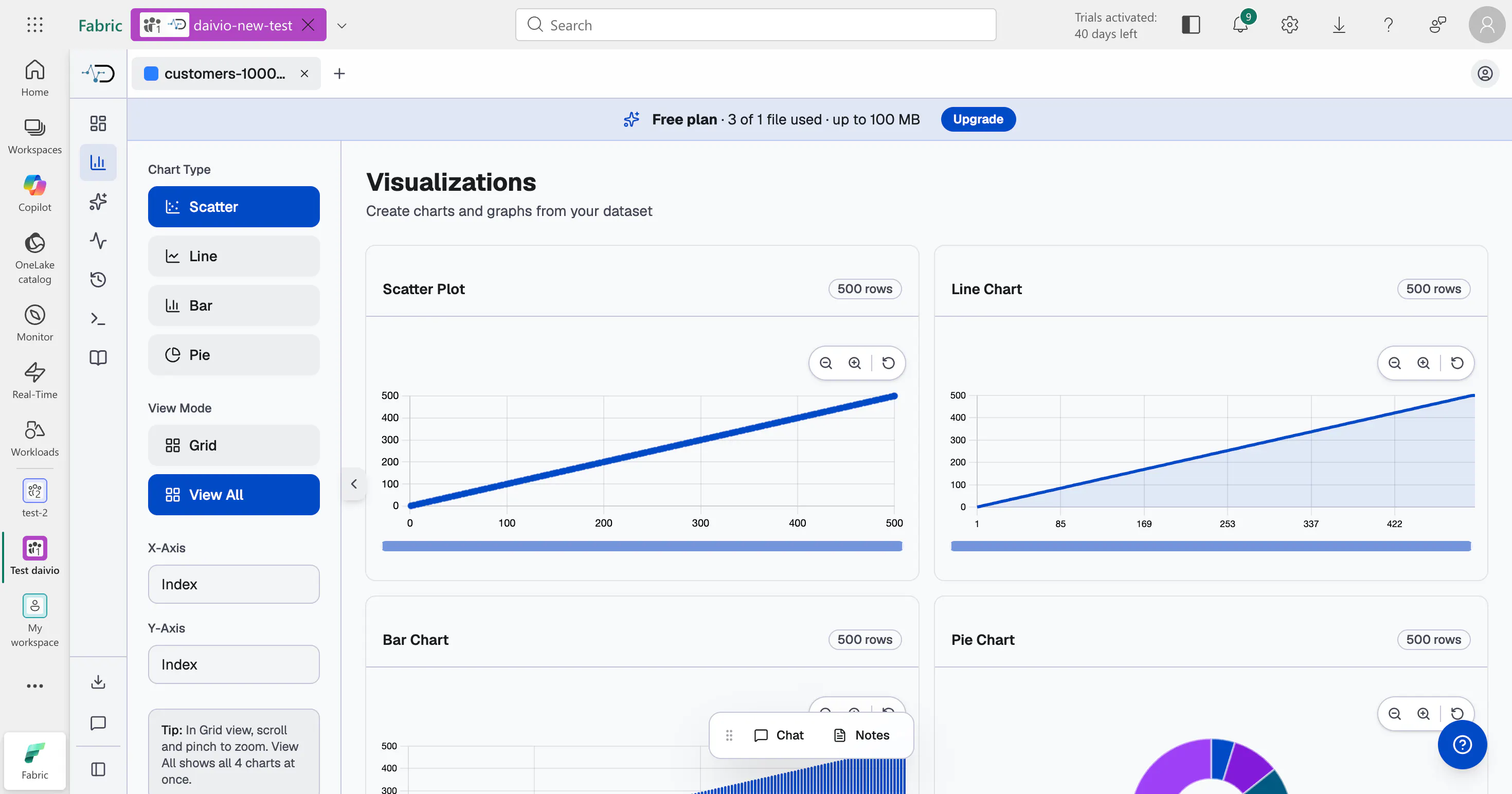Image resolution: width=1512 pixels, height=794 pixels.
Task: Select Line chart type
Action: coord(233,256)
